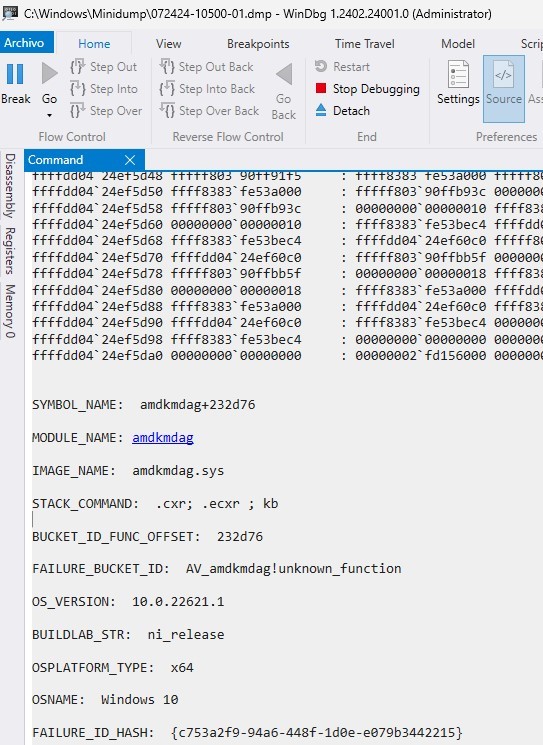
Task: Click address ffffdd04`24ef5d90 in dump
Action: coord(97,323)
